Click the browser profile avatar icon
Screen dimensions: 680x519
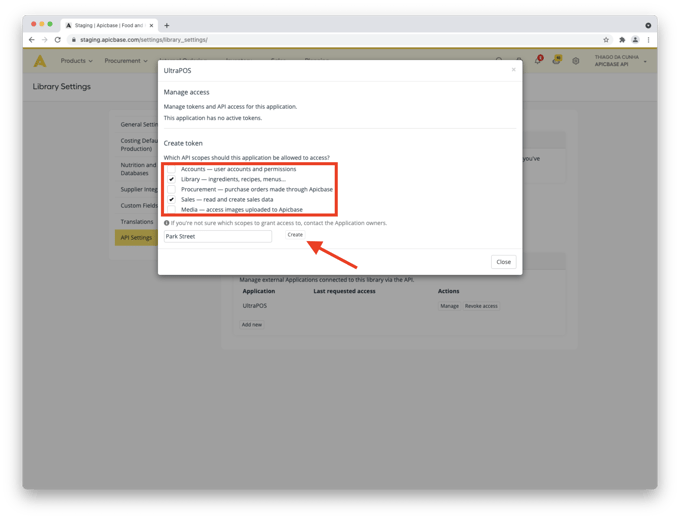[x=635, y=39]
